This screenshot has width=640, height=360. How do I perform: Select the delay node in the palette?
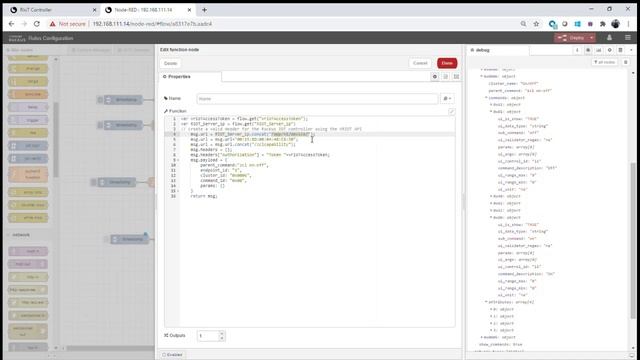[28, 107]
